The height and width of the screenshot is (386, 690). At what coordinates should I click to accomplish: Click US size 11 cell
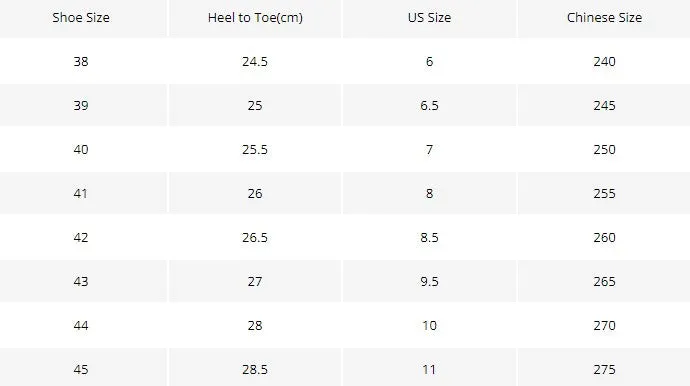(x=429, y=369)
